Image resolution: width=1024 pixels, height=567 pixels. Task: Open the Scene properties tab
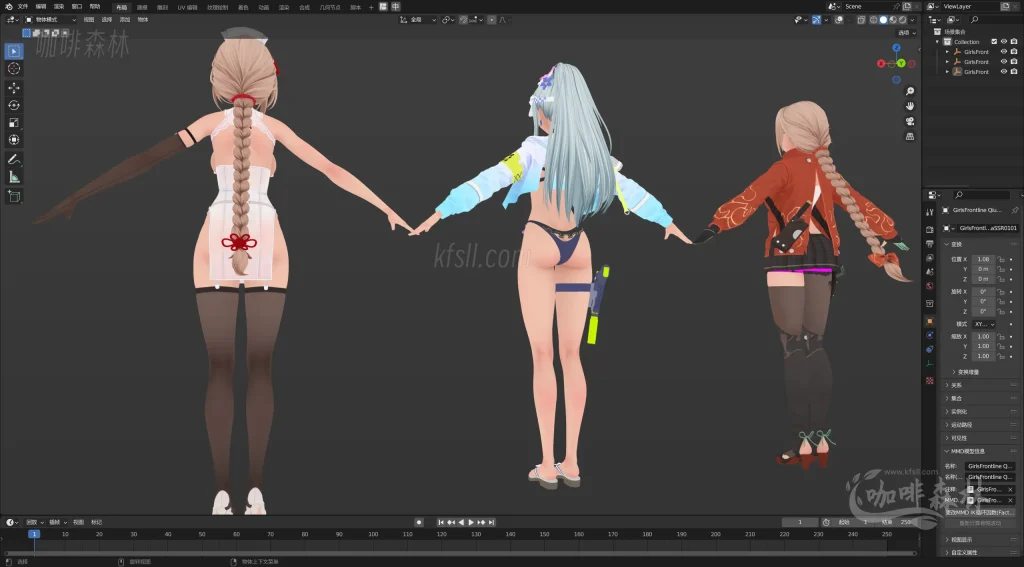[x=929, y=272]
